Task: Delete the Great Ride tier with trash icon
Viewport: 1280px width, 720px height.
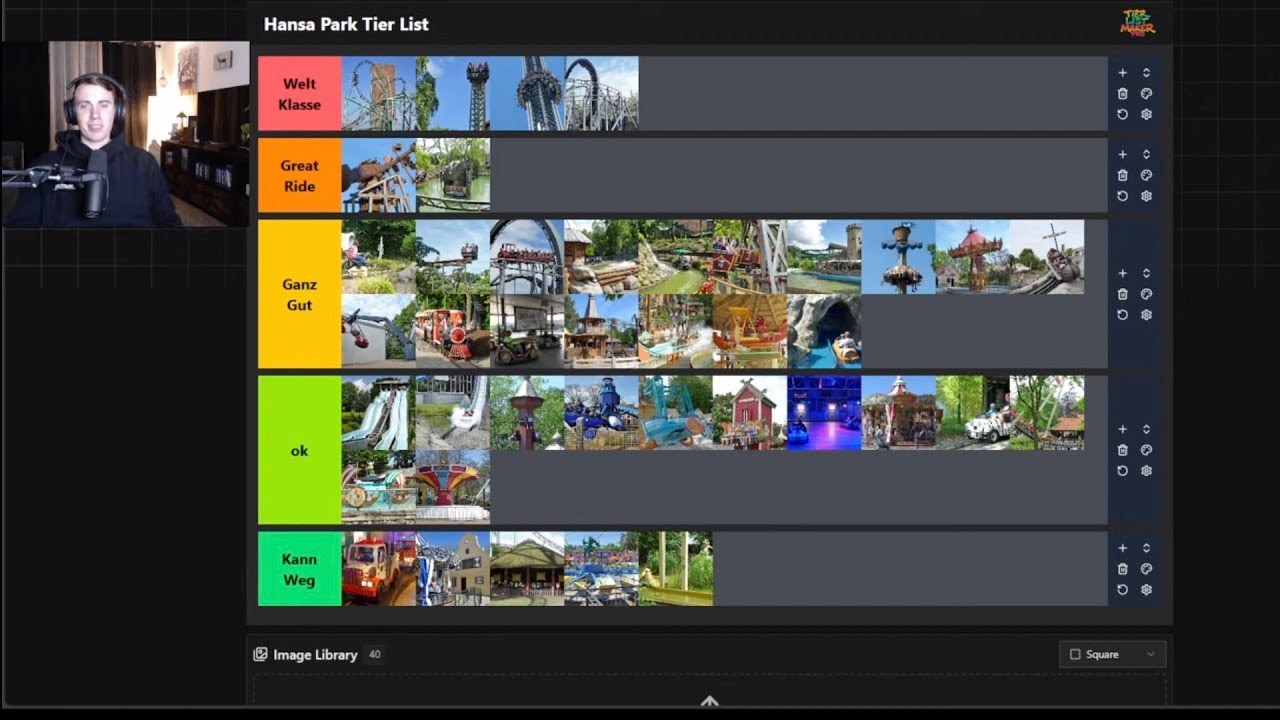Action: [x=1122, y=176]
